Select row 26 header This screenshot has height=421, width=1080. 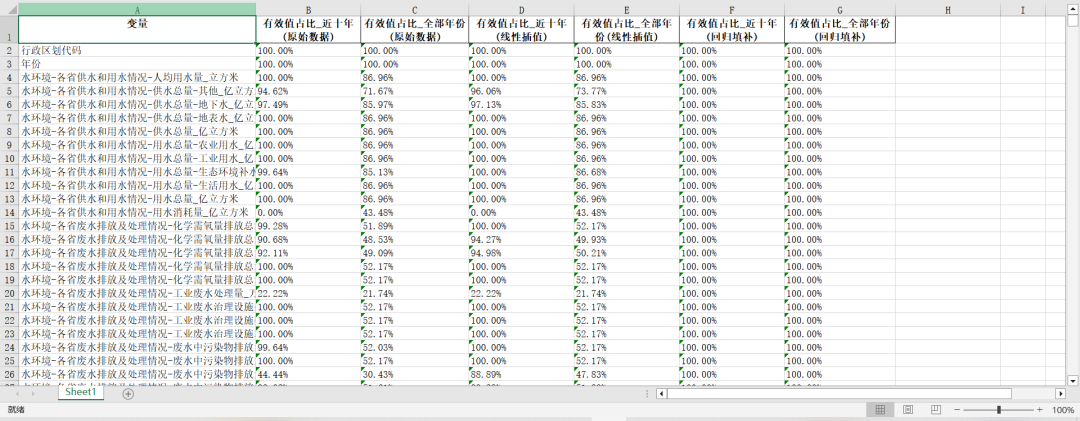(9, 373)
